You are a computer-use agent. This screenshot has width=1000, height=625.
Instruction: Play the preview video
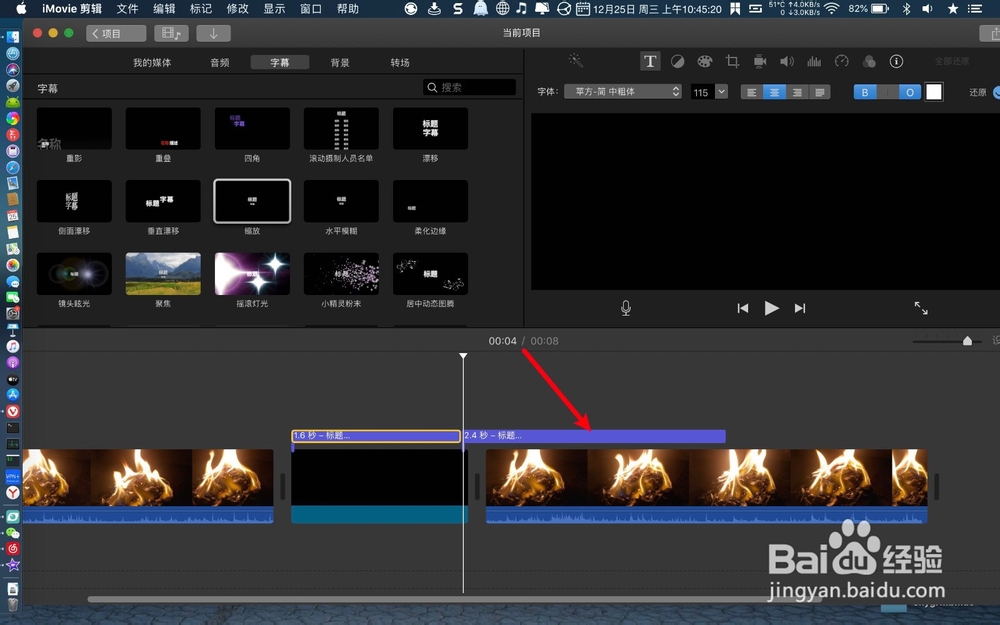coord(771,308)
